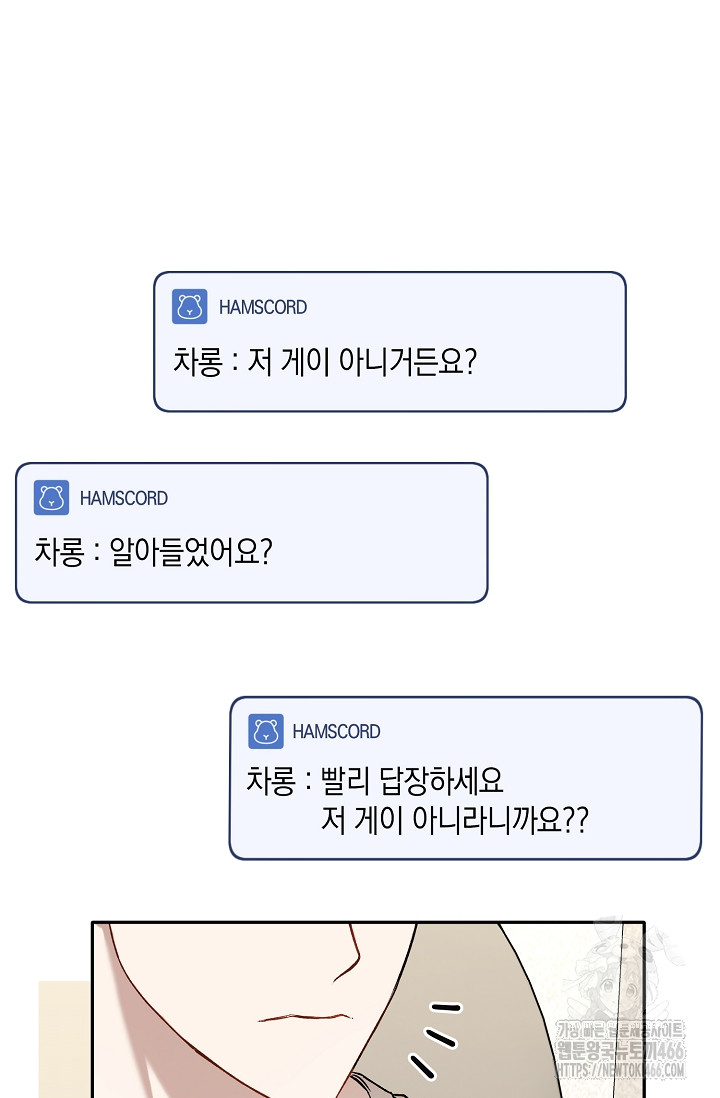The height and width of the screenshot is (1098, 720).
Task: Click the HAMSCORD app name in the topmost notification
Action: tap(263, 308)
